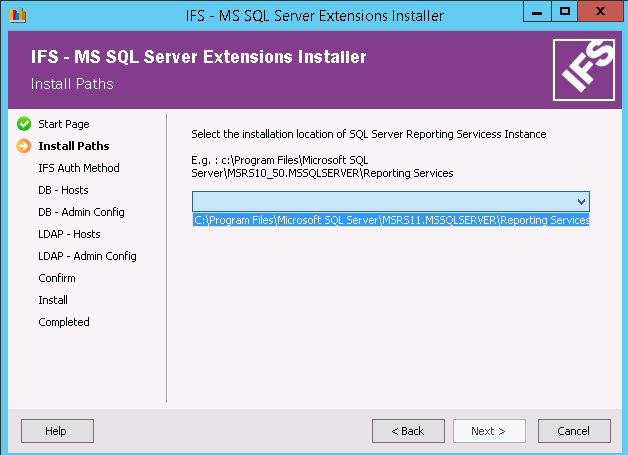This screenshot has height=455, width=628.
Task: Maximize the installer window
Action: pyautogui.click(x=565, y=12)
